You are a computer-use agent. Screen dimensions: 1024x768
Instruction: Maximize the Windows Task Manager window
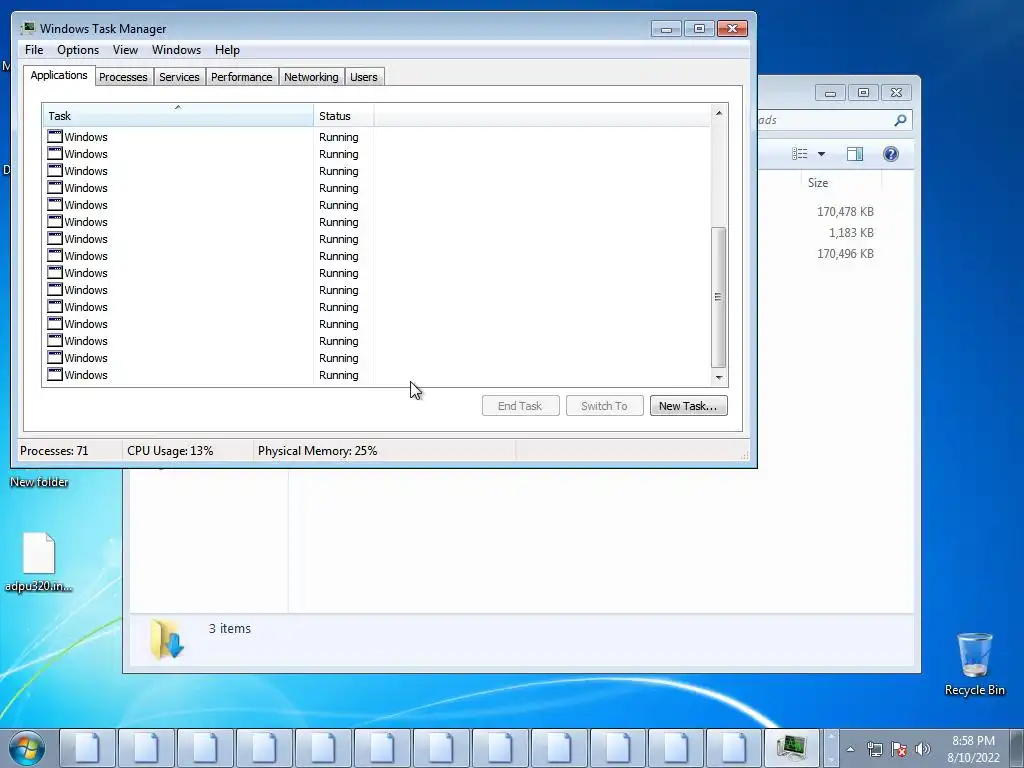pyautogui.click(x=699, y=29)
